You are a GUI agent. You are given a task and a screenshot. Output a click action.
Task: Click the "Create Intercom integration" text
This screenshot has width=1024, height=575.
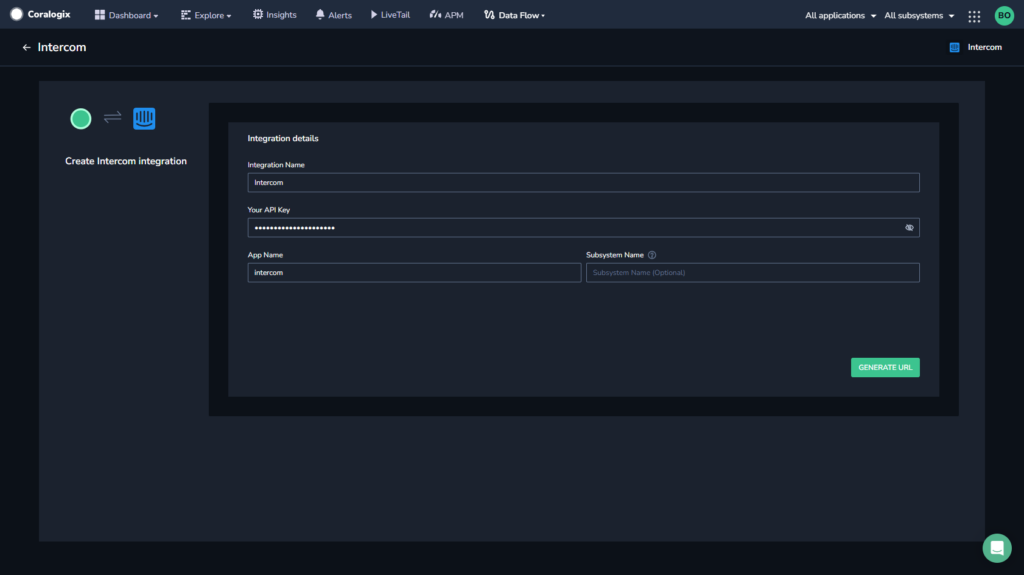coord(126,161)
